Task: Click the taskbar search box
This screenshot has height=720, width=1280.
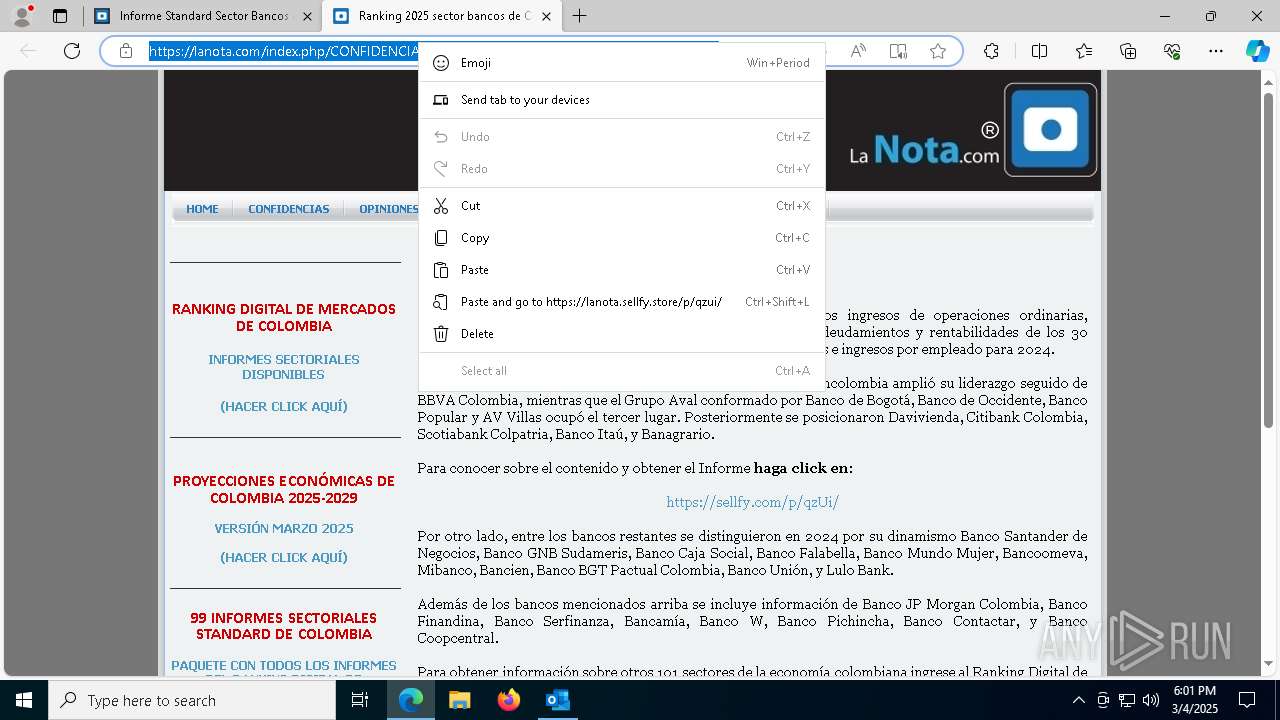Action: [x=192, y=700]
